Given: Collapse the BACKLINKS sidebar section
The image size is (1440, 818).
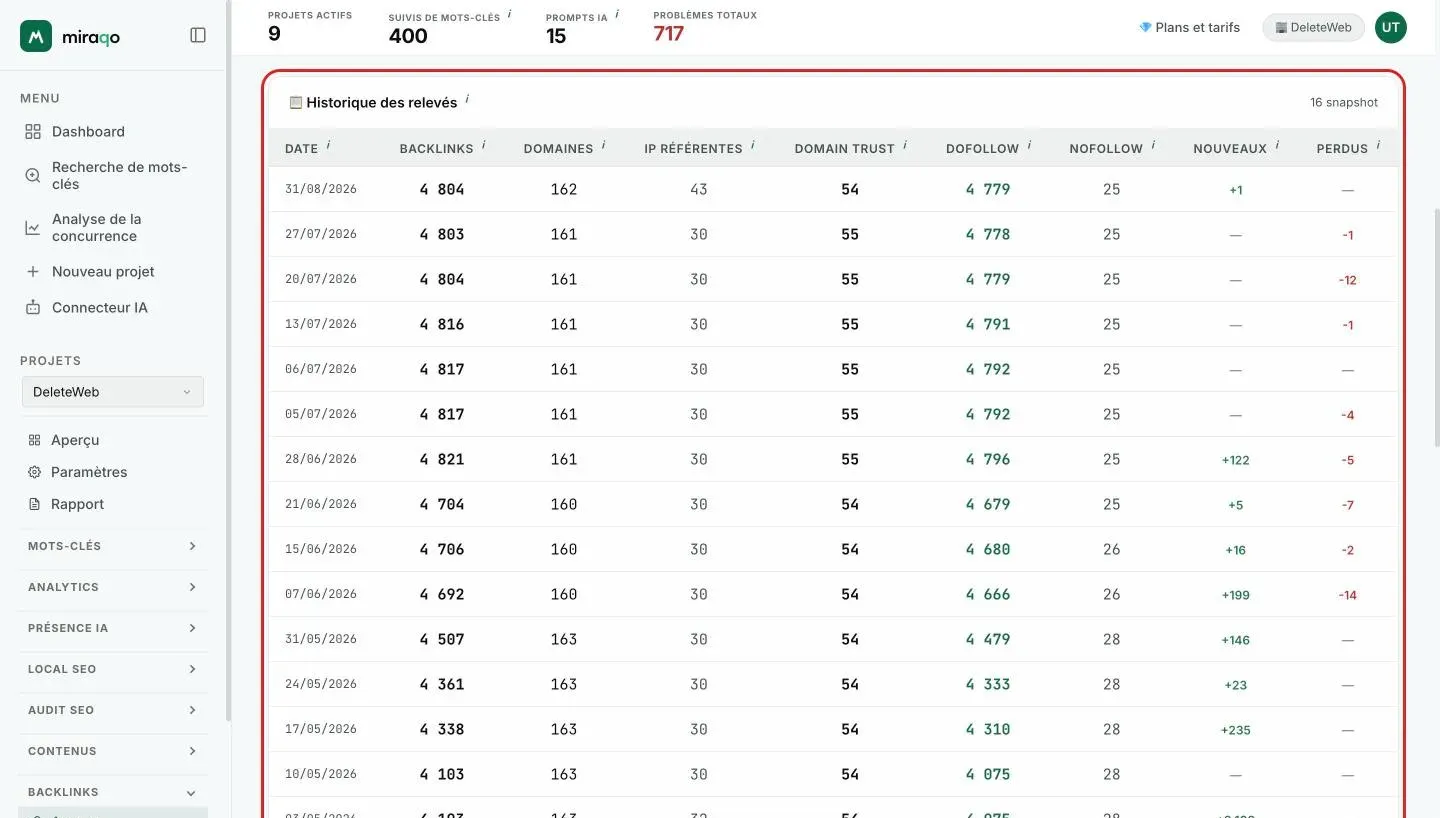Looking at the screenshot, I should click(x=113, y=792).
